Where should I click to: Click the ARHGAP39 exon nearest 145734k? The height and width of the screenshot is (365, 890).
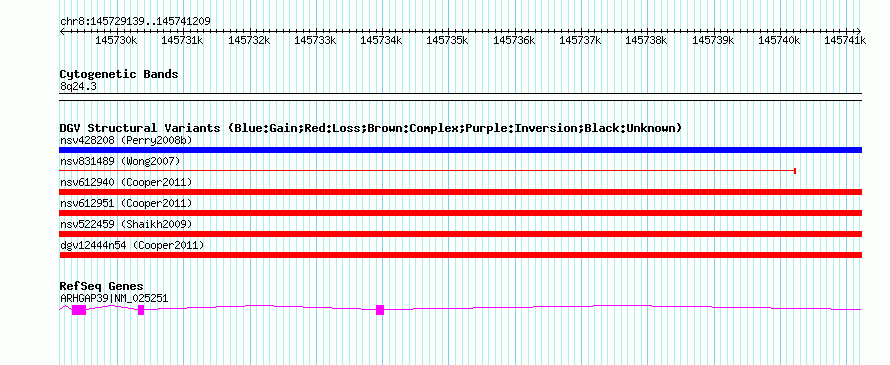point(380,309)
